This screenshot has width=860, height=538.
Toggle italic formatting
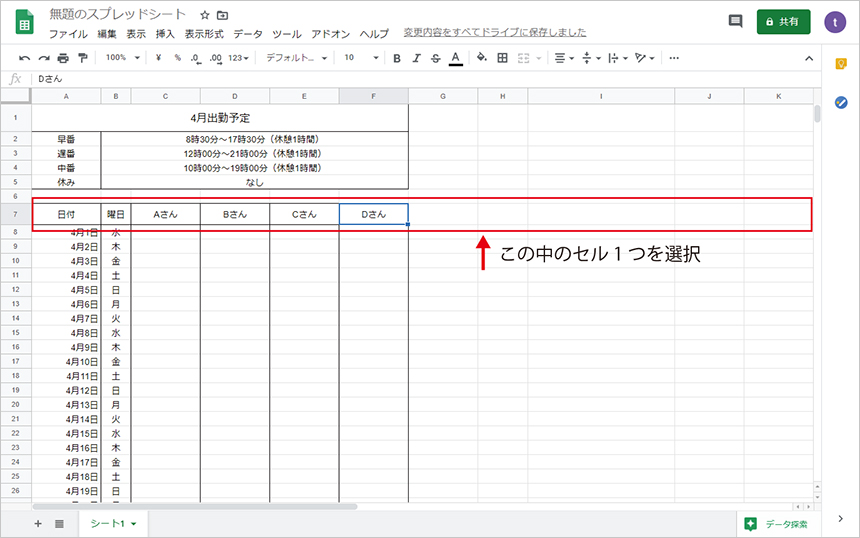tap(416, 58)
